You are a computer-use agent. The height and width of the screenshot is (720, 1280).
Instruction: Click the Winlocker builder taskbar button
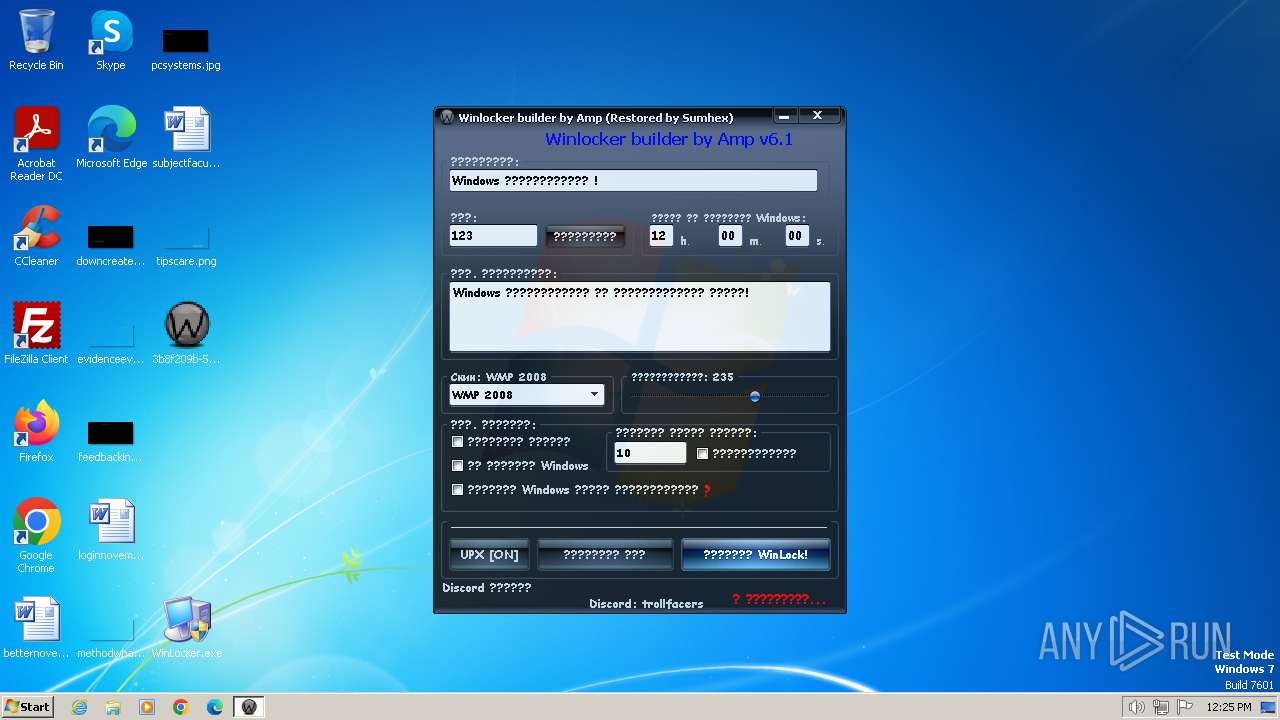point(249,707)
